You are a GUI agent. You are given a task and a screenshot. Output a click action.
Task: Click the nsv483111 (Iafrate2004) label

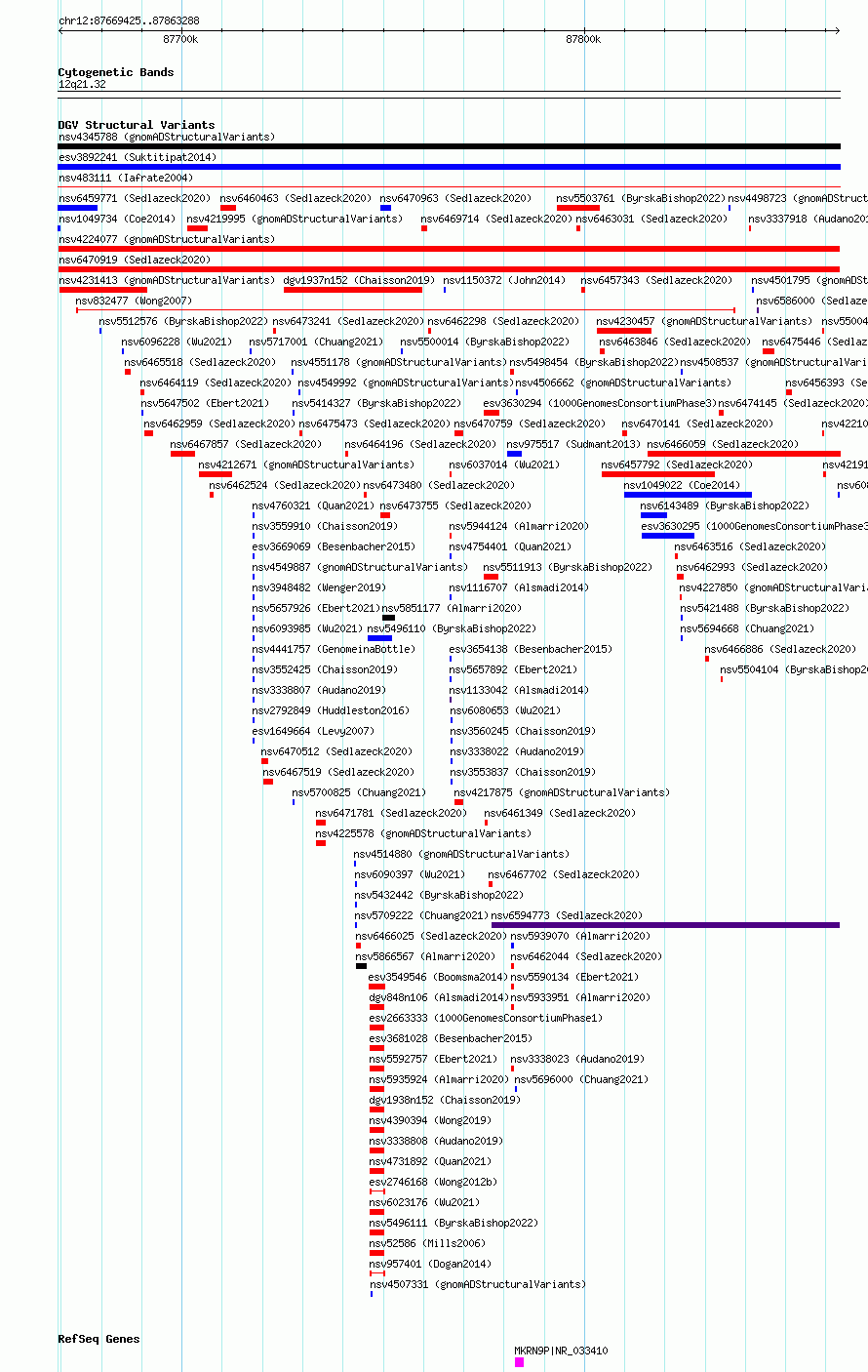tap(126, 178)
